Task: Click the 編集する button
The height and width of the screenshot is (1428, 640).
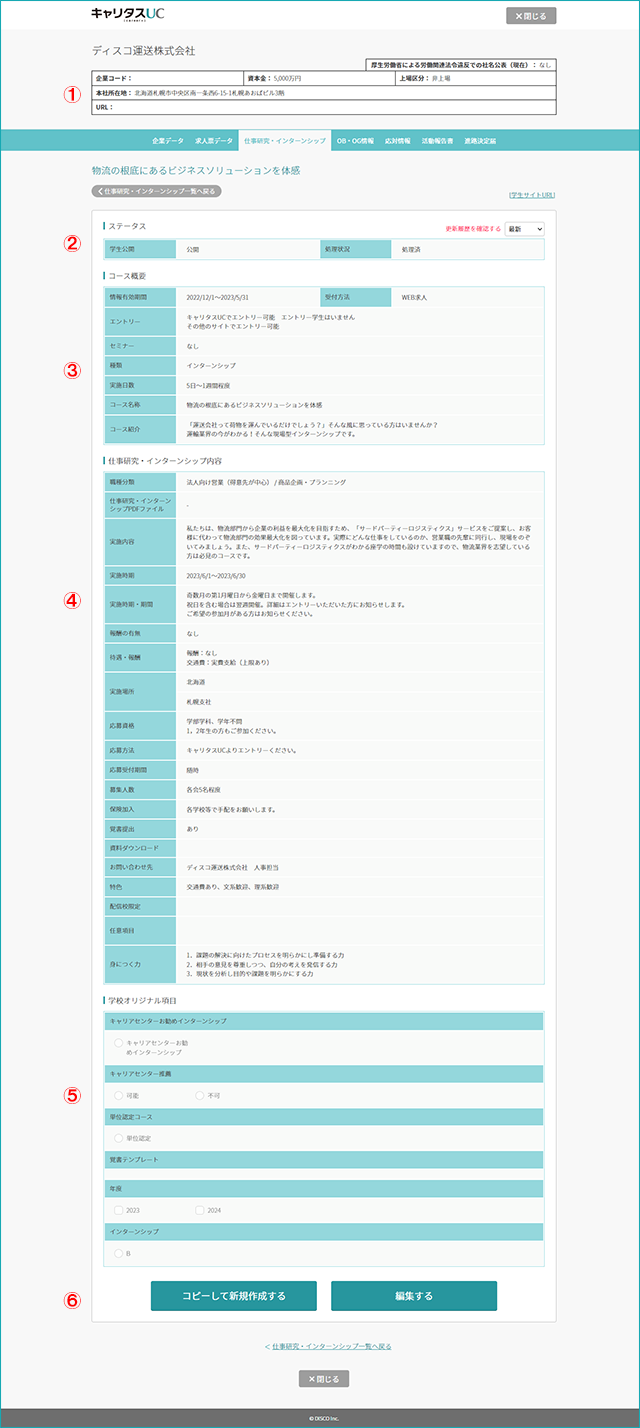Action: click(414, 1296)
